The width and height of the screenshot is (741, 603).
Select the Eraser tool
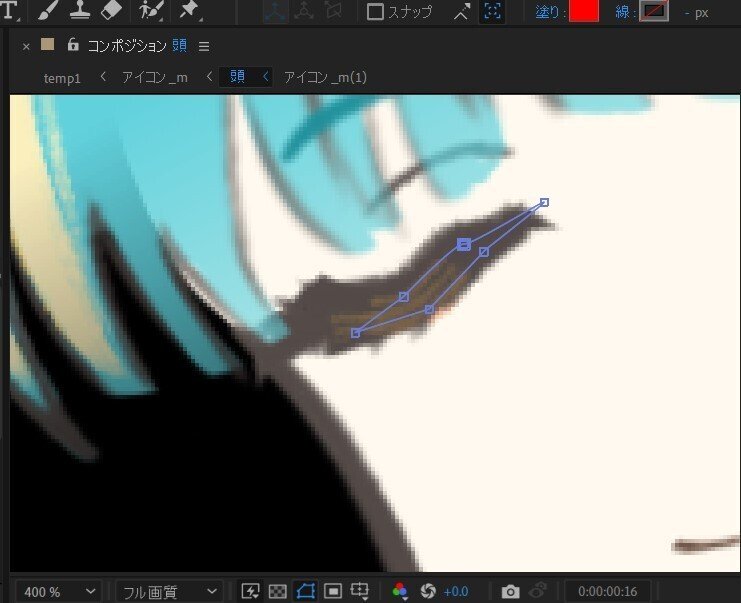(112, 10)
